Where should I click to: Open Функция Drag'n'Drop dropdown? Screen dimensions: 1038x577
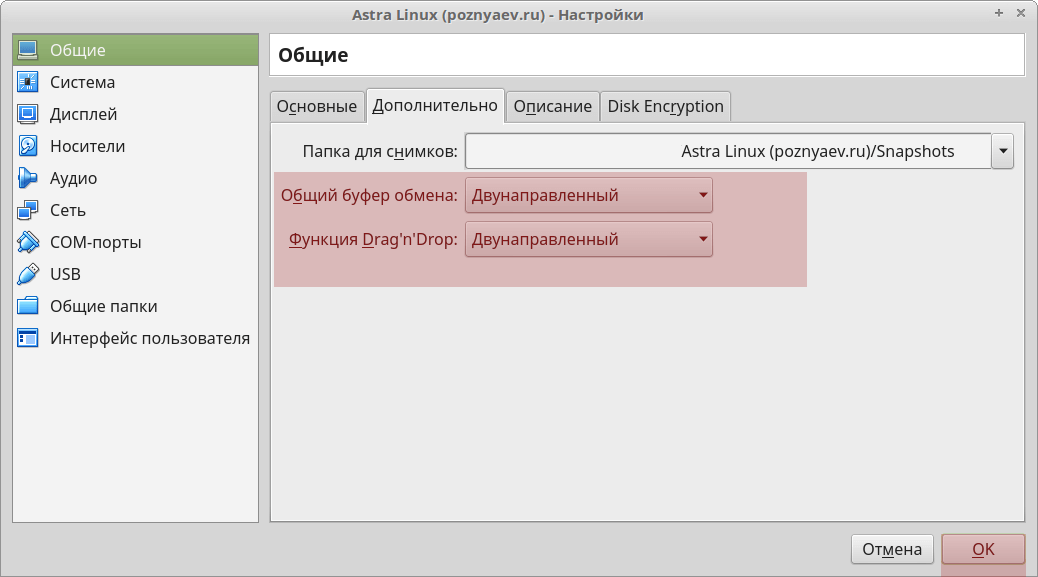tap(589, 239)
